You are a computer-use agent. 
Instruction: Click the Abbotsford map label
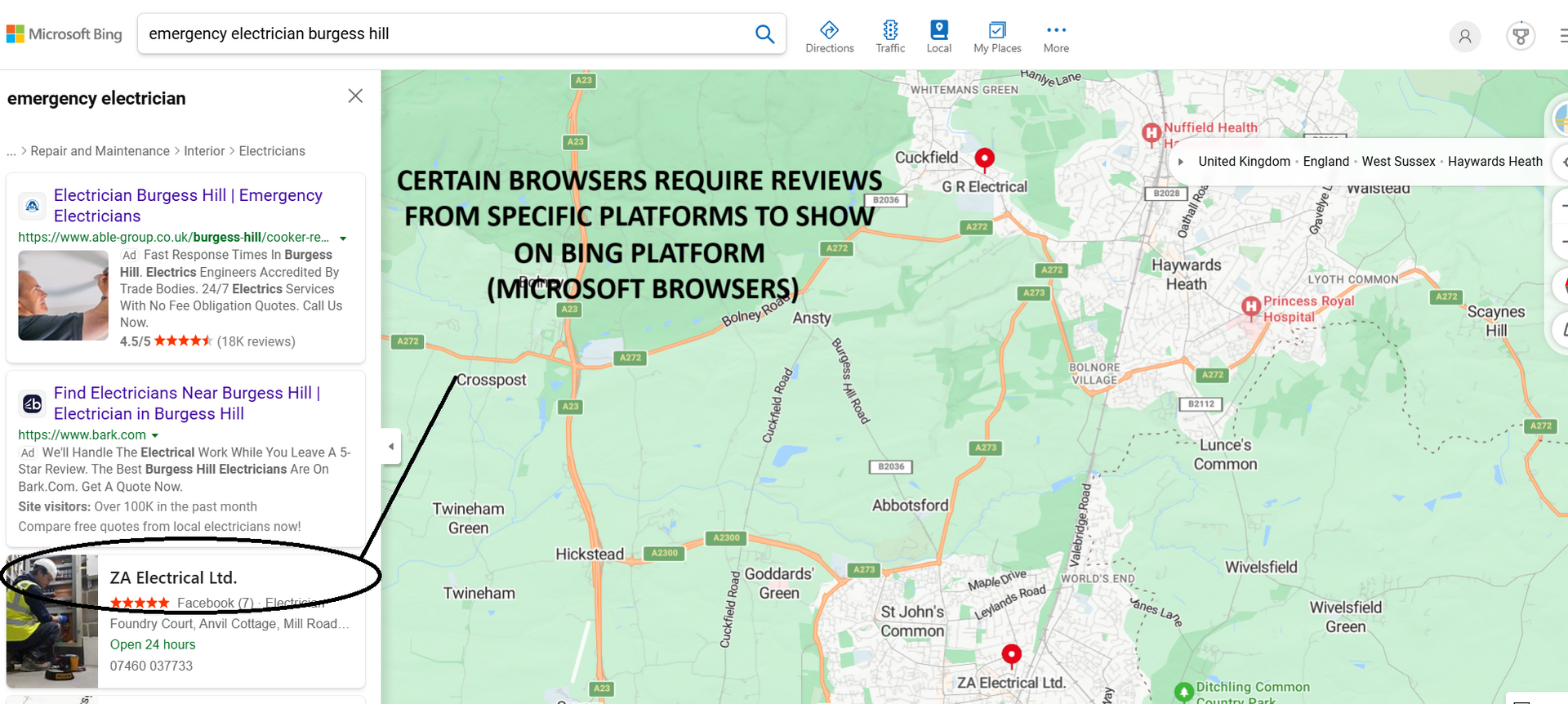tap(911, 506)
